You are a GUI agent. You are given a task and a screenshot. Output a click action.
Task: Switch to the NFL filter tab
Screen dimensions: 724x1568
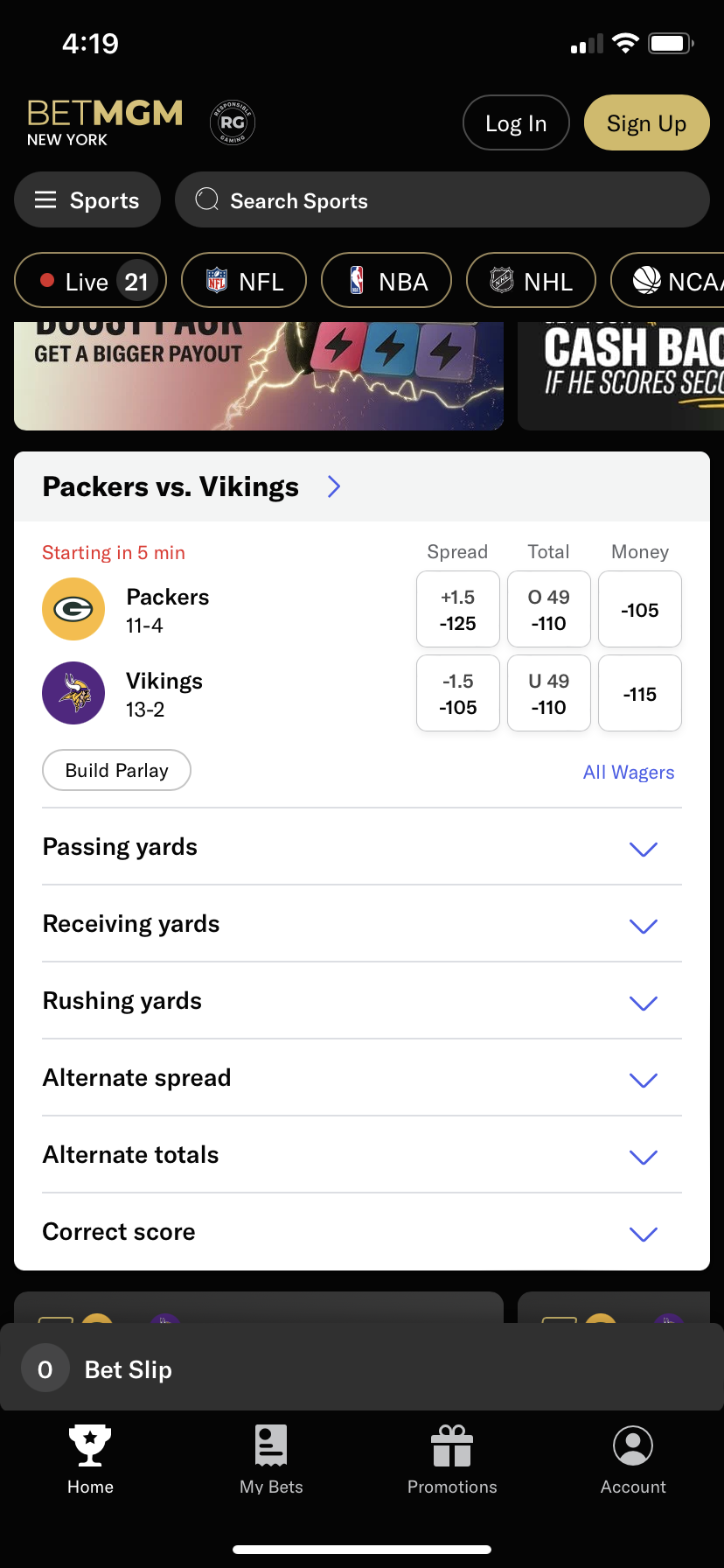click(x=244, y=281)
